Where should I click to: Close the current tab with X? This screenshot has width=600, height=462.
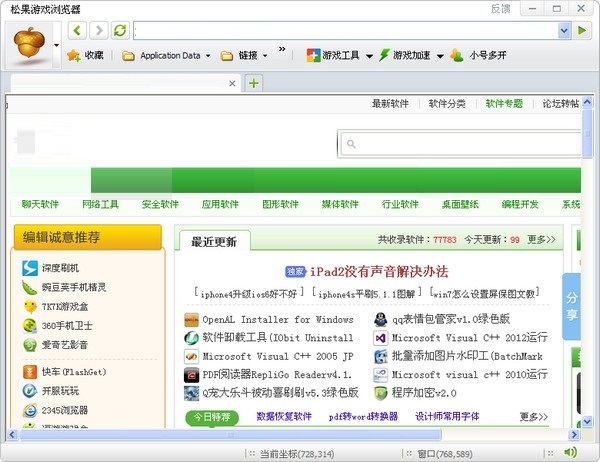pyautogui.click(x=232, y=83)
